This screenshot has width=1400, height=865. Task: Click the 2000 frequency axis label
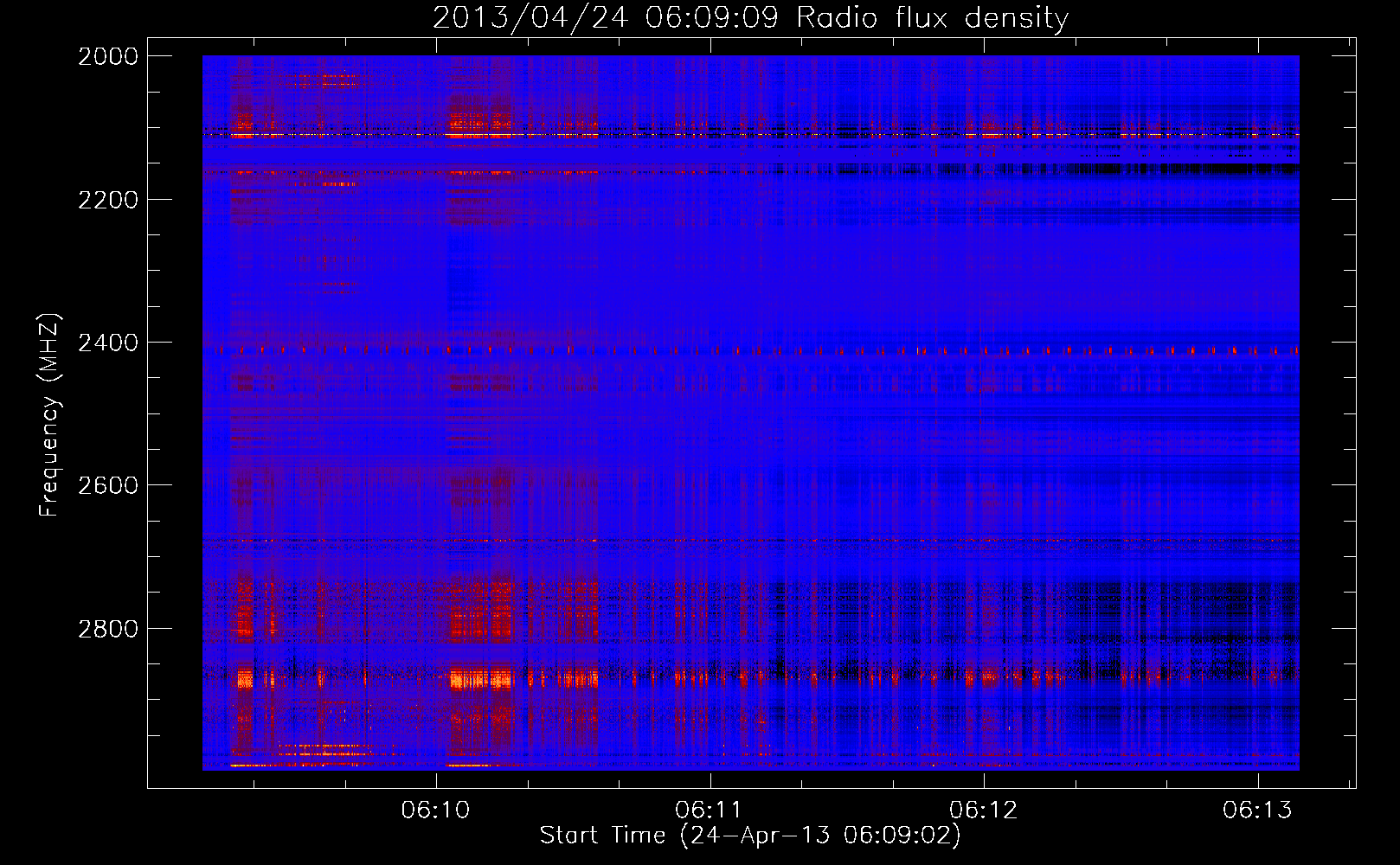pos(107,56)
